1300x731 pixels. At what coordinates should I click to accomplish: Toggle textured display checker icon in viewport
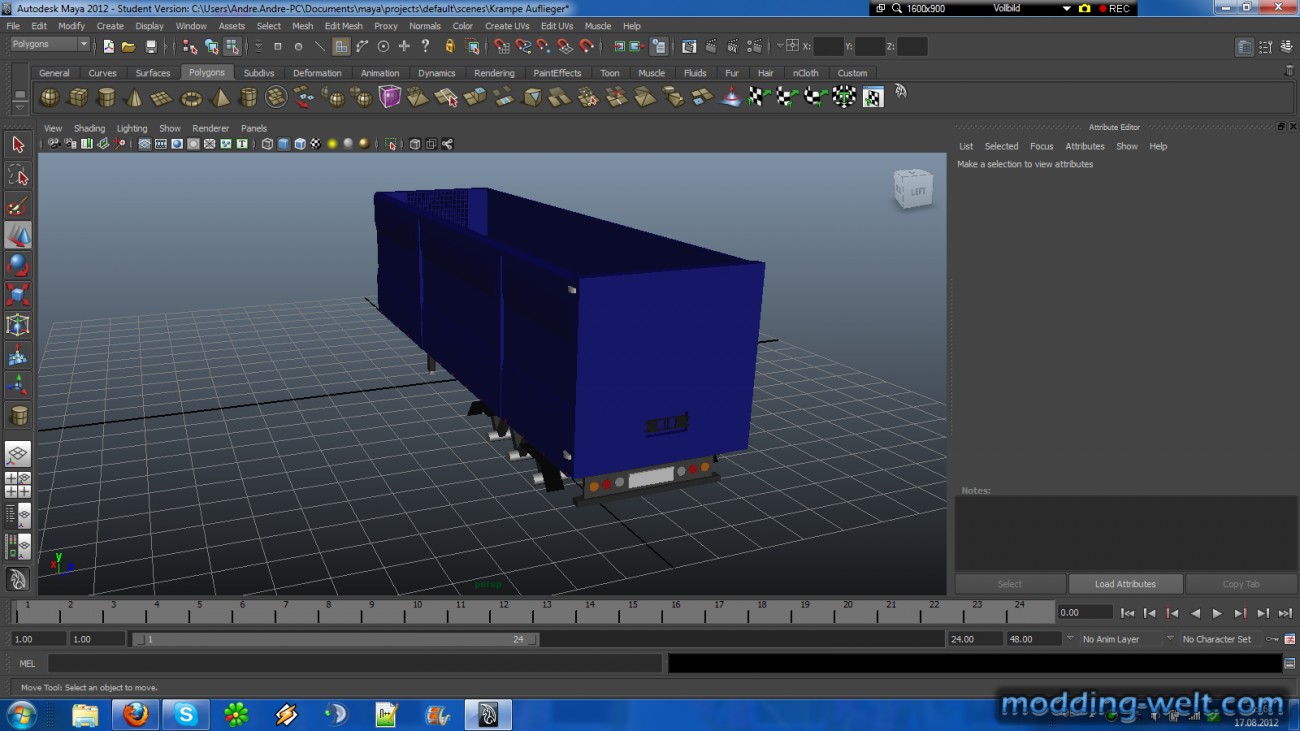pos(315,144)
